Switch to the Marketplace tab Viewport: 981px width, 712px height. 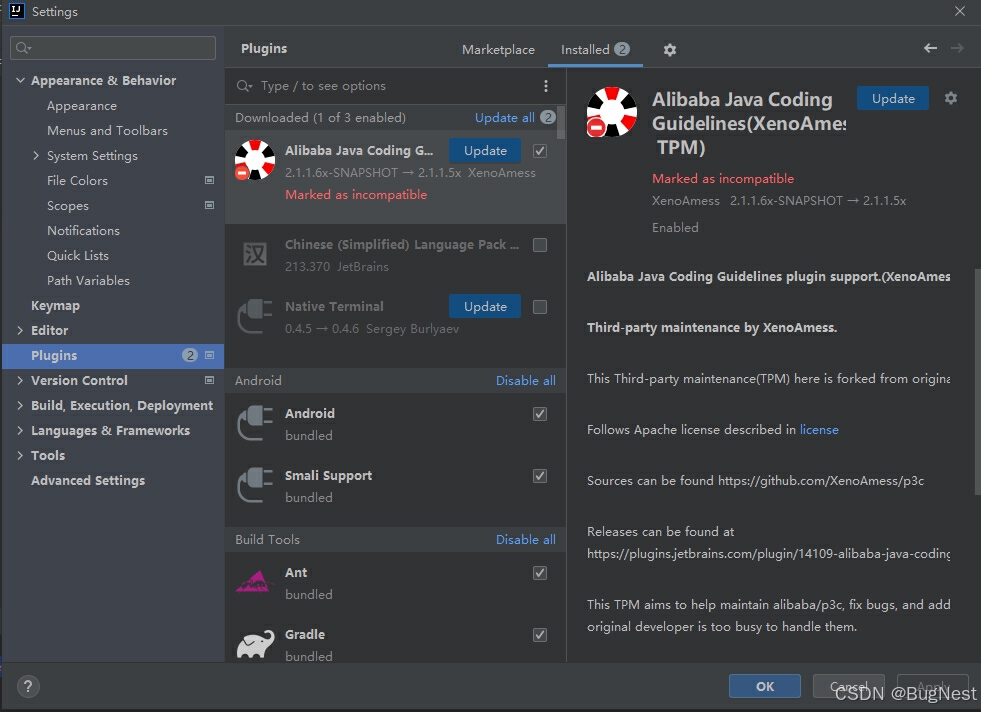click(x=498, y=49)
